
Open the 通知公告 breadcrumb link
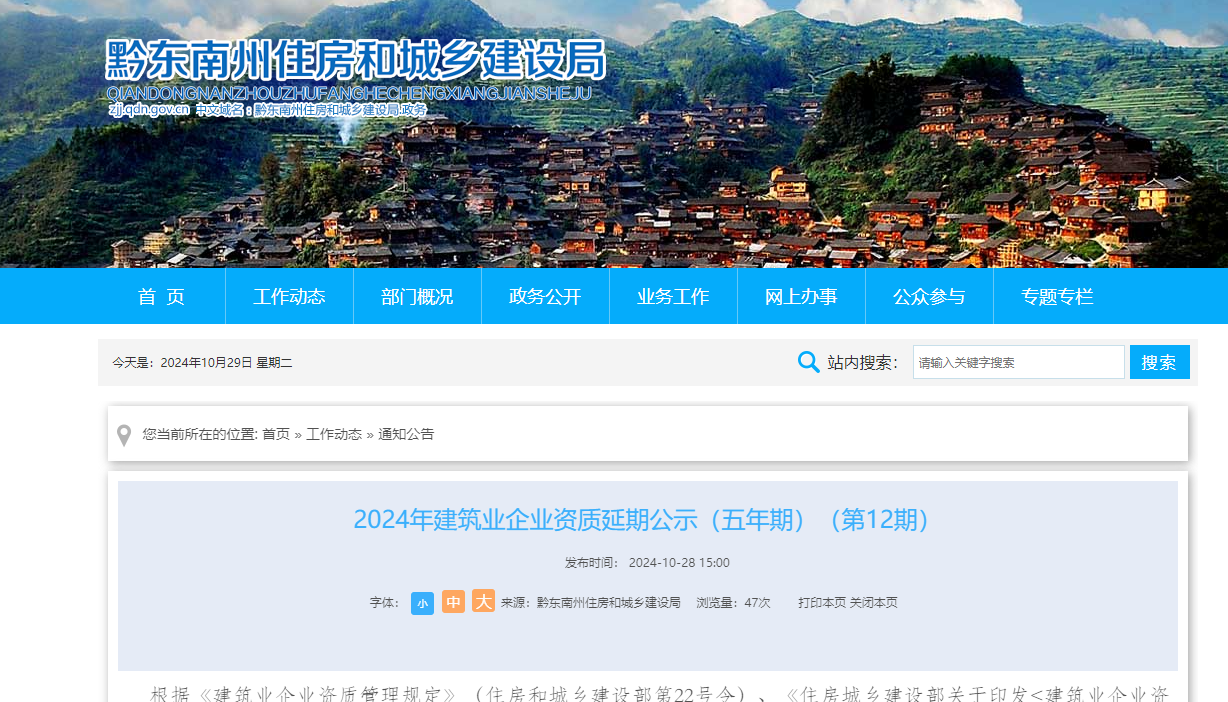pyautogui.click(x=404, y=434)
